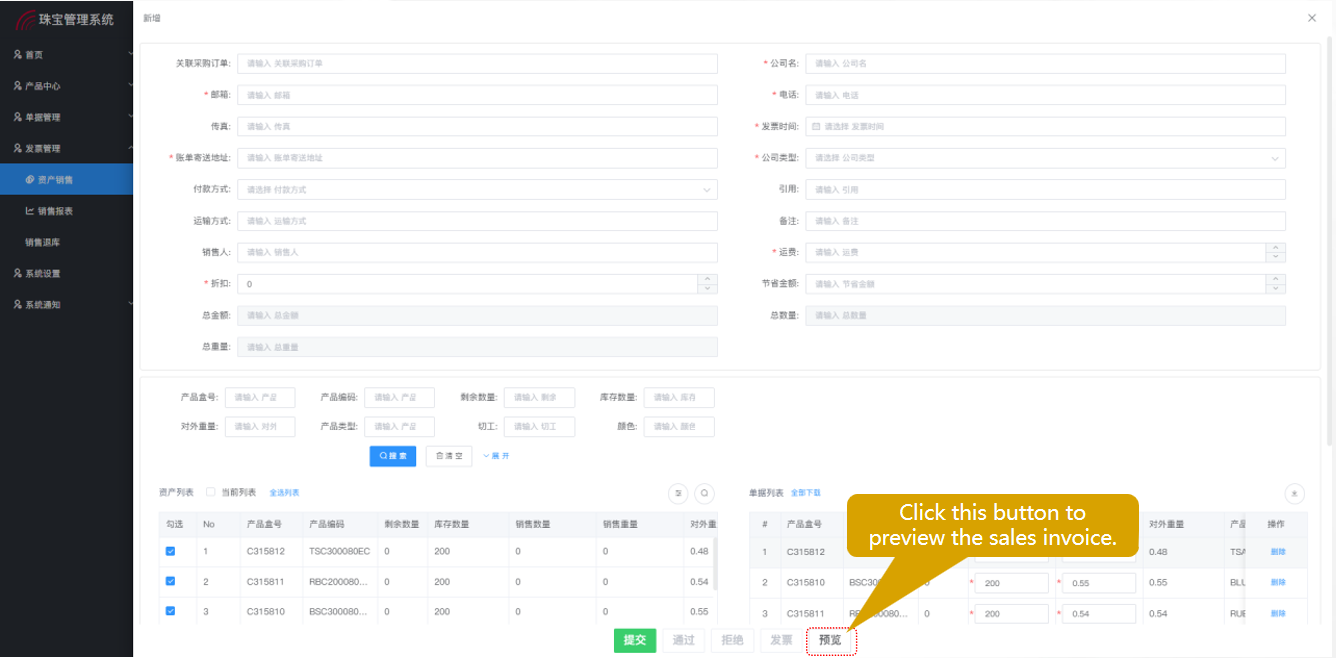This screenshot has height=658, width=1336.
Task: Expand more filters with 展开
Action: 496,456
